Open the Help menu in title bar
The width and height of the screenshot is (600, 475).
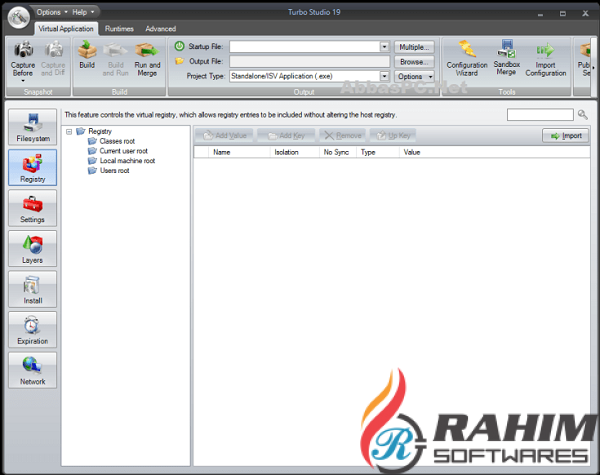click(83, 12)
